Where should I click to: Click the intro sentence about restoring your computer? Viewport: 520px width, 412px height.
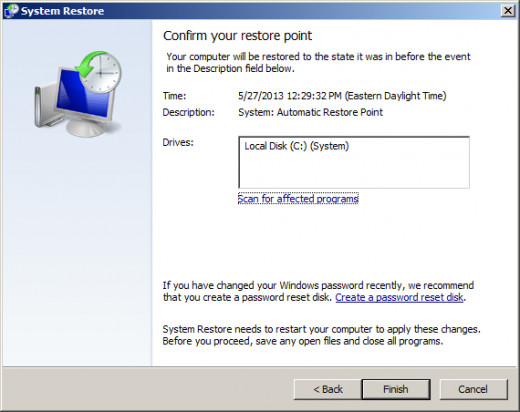click(x=318, y=62)
